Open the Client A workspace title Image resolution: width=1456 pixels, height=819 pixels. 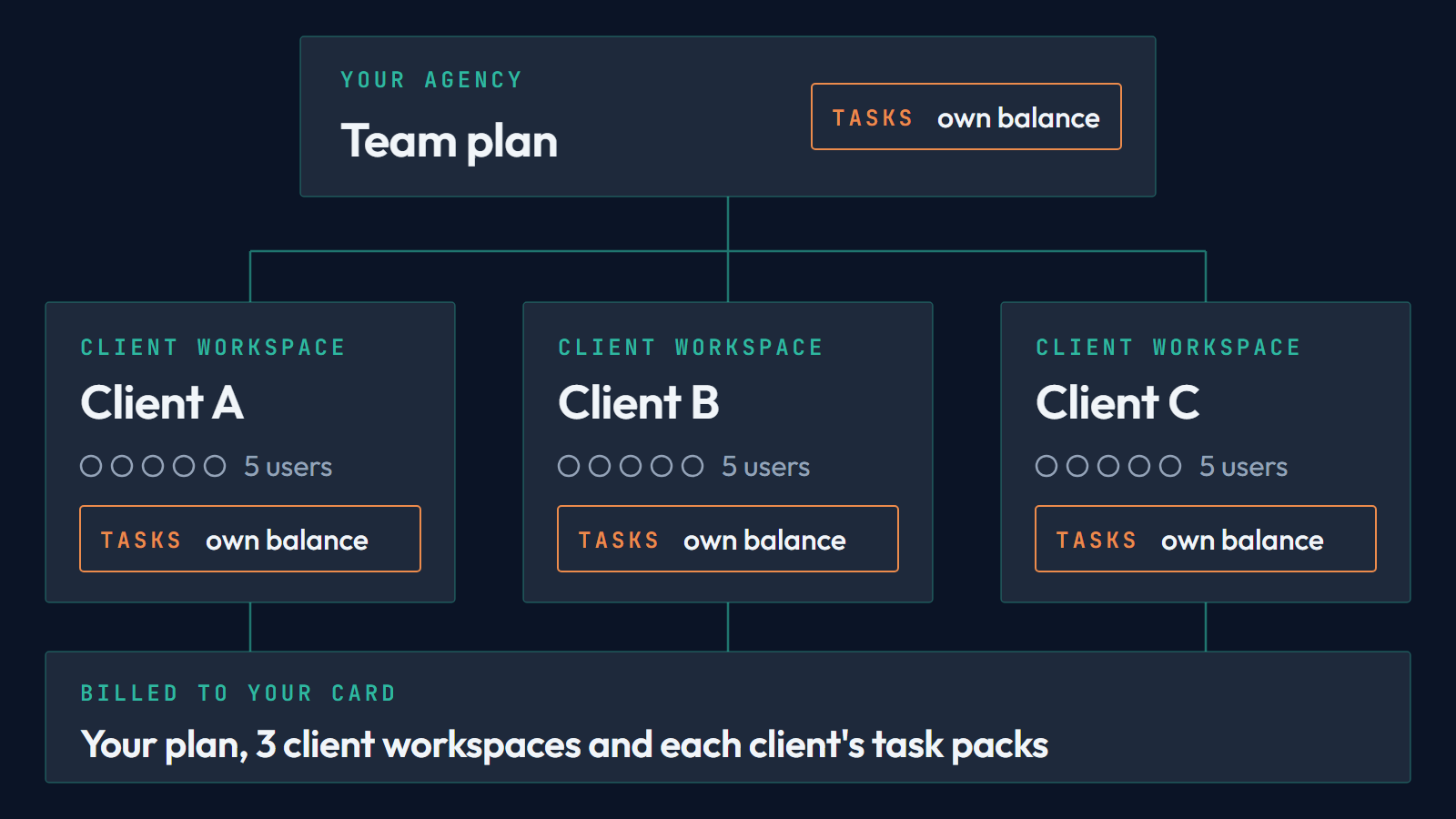[x=162, y=402]
